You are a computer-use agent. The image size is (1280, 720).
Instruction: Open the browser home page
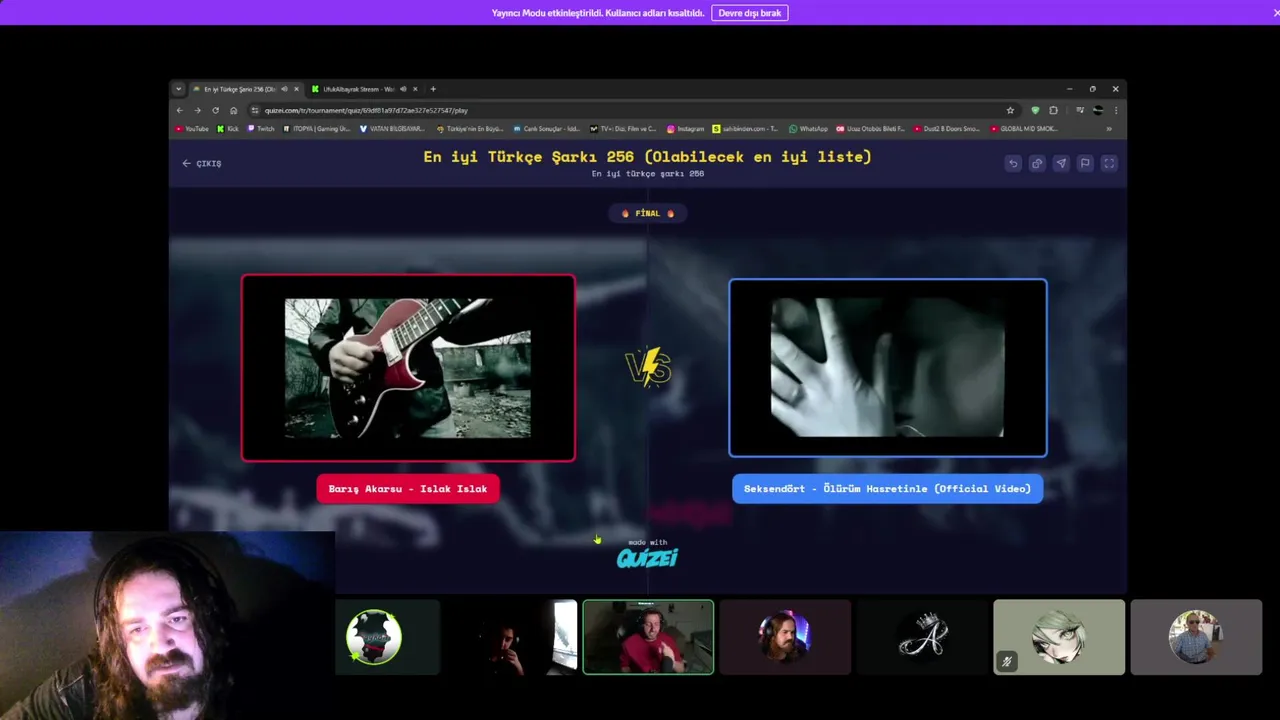coord(233,110)
